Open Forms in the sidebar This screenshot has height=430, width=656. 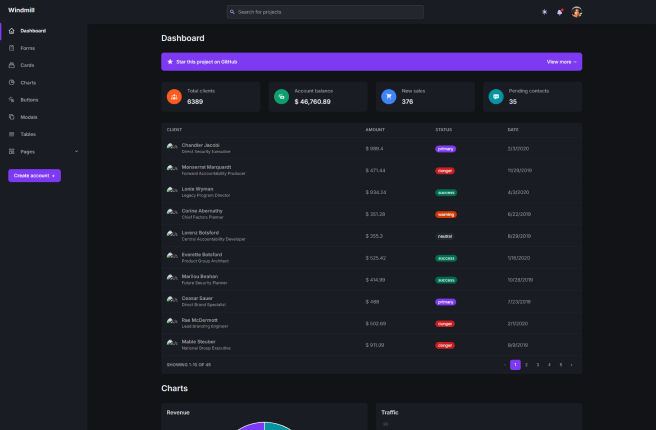pyautogui.click(x=27, y=48)
